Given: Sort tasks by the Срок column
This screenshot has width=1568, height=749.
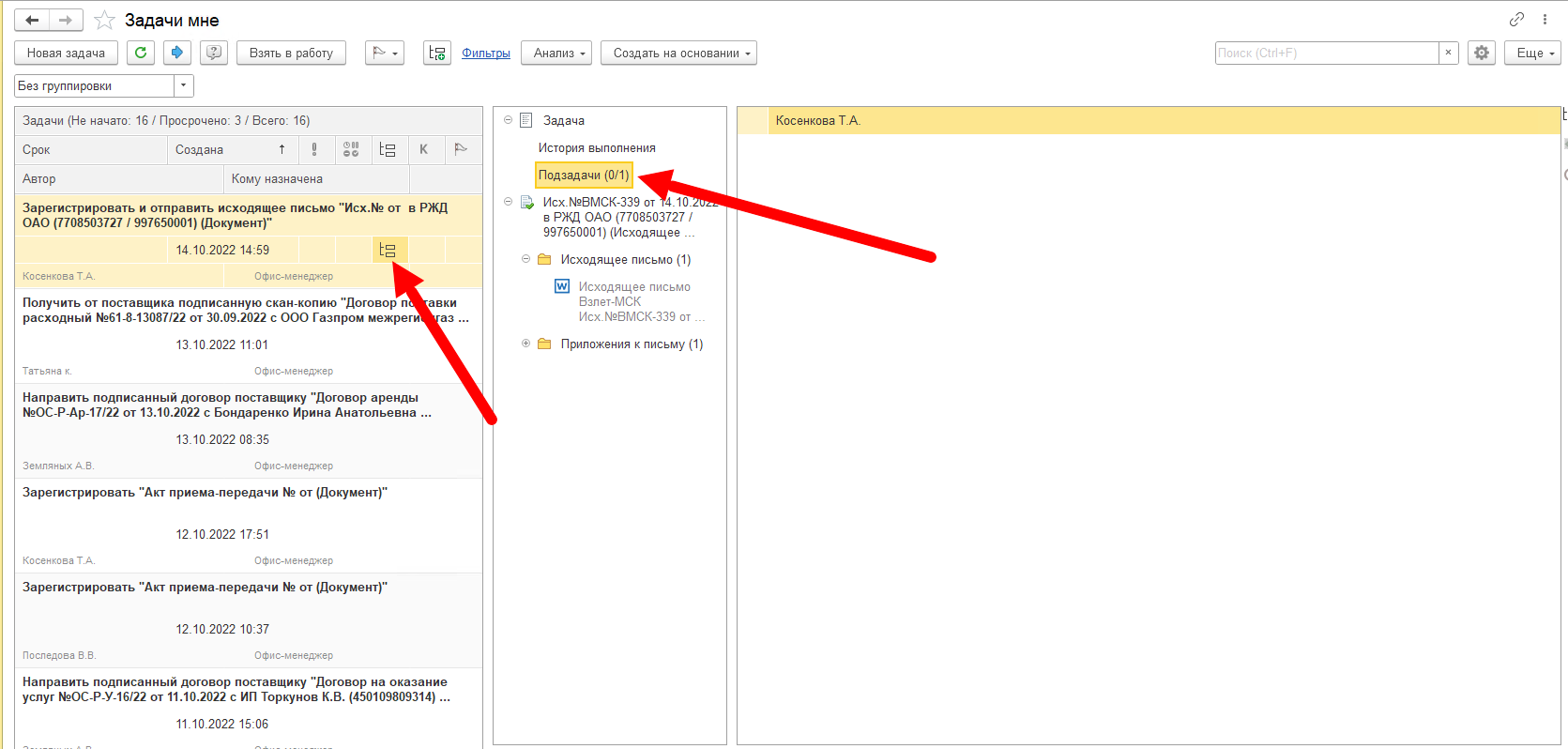Looking at the screenshot, I should point(91,149).
